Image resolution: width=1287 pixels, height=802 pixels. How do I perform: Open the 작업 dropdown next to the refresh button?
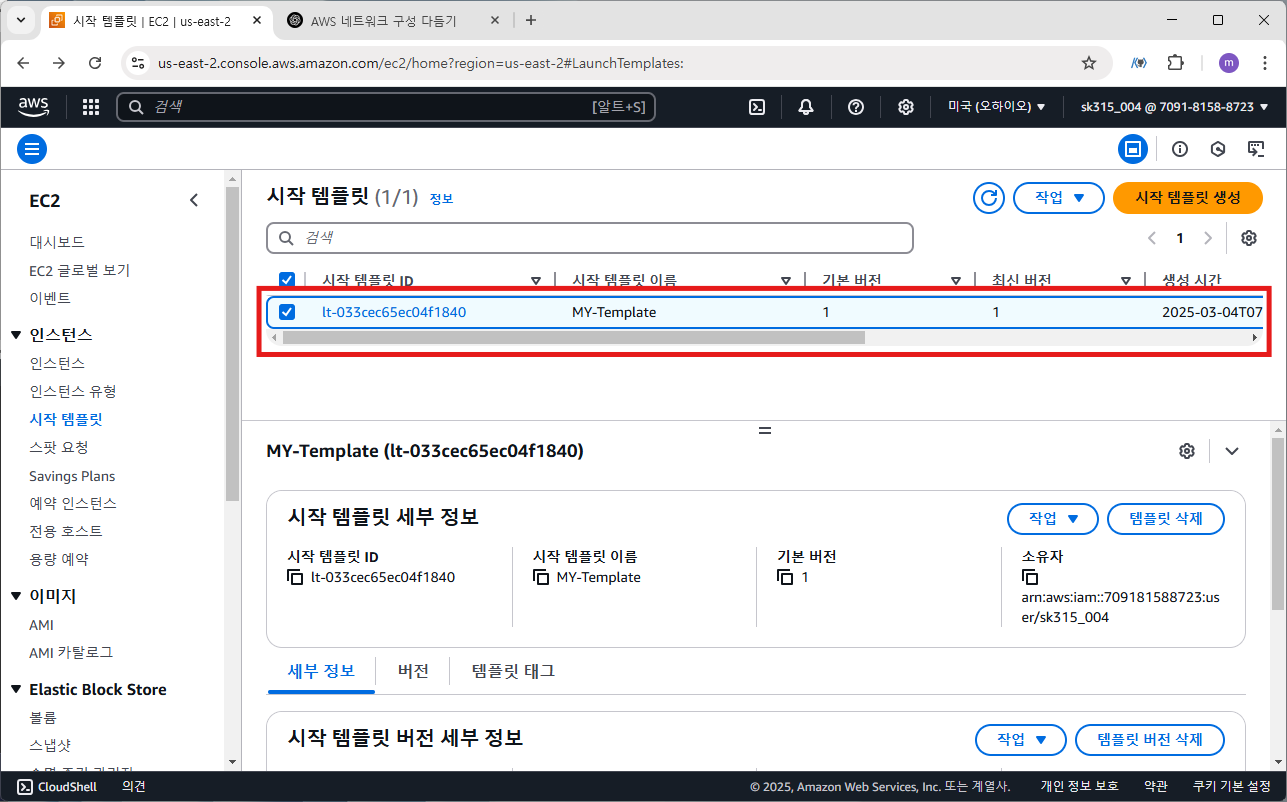(1058, 198)
